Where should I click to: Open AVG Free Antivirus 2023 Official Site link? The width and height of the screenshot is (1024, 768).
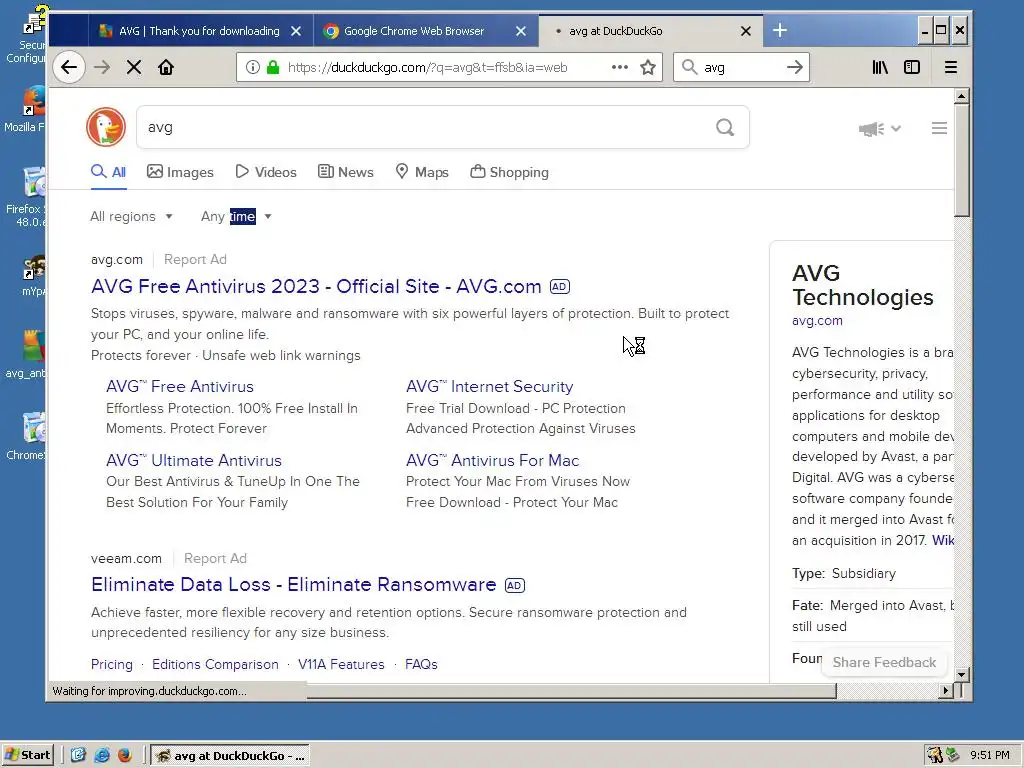coord(316,287)
